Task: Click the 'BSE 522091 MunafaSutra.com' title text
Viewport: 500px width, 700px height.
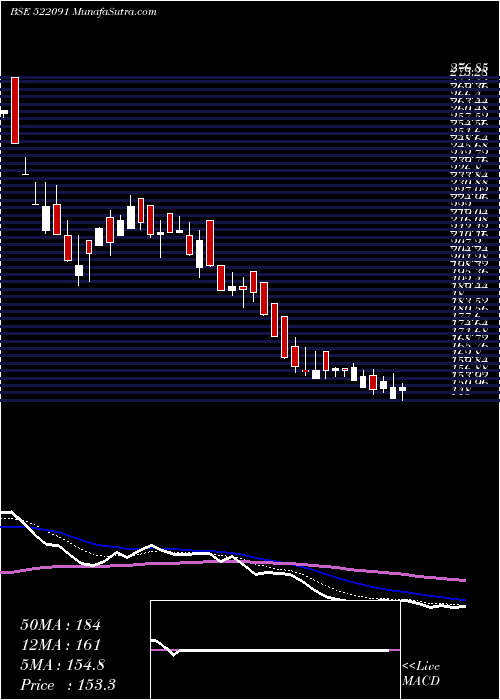Action: click(83, 12)
